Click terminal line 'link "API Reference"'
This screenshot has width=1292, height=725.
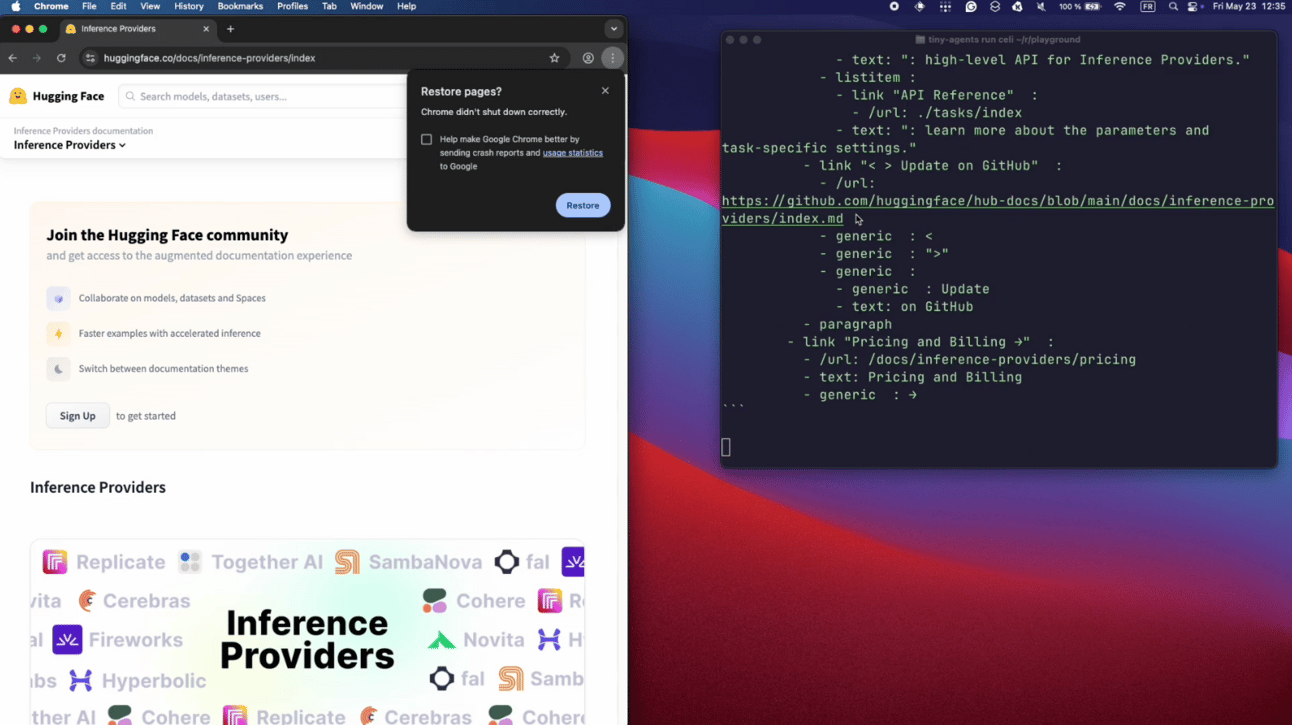936,95
